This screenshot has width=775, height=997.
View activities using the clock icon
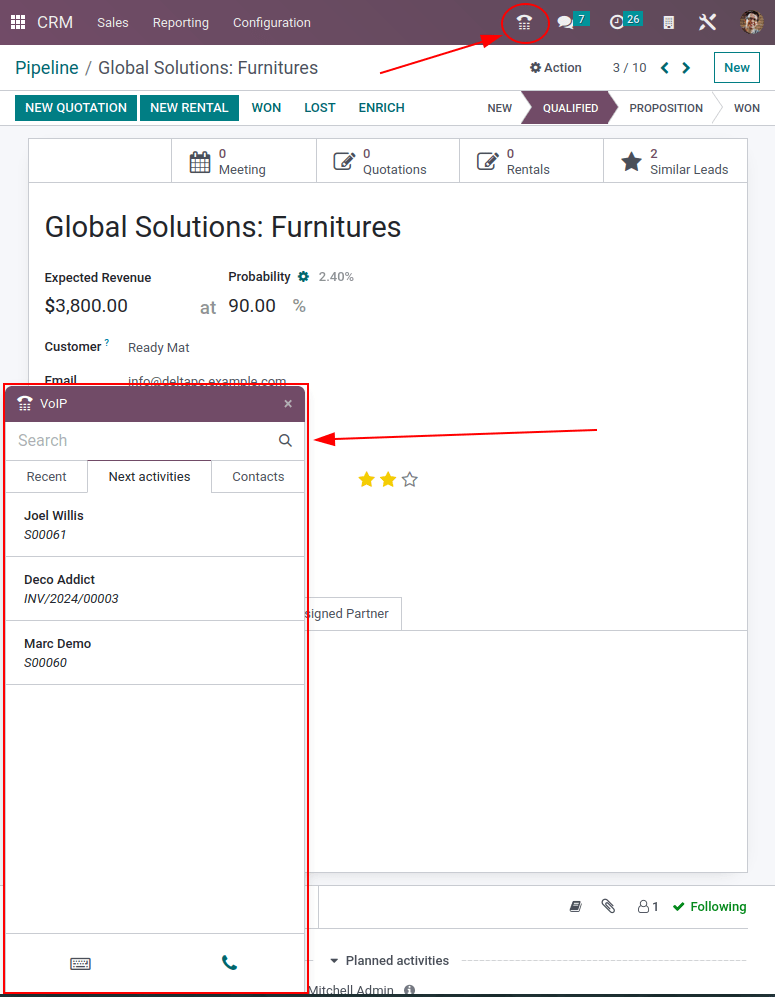click(x=619, y=21)
